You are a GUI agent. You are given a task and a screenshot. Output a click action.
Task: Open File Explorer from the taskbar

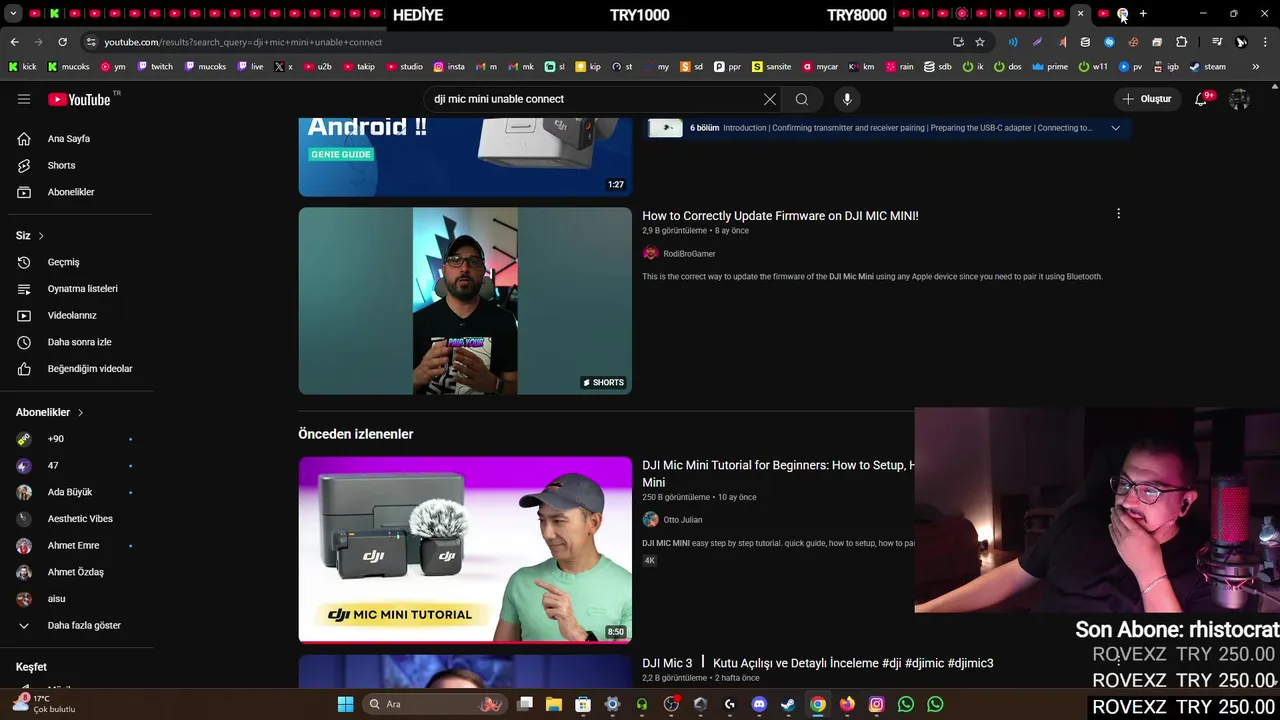[554, 704]
